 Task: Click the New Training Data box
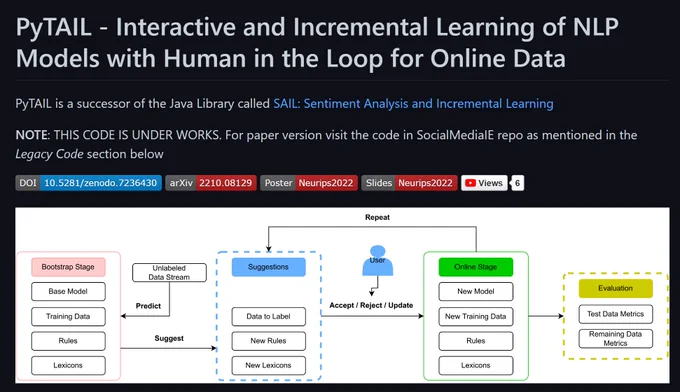click(x=476, y=317)
